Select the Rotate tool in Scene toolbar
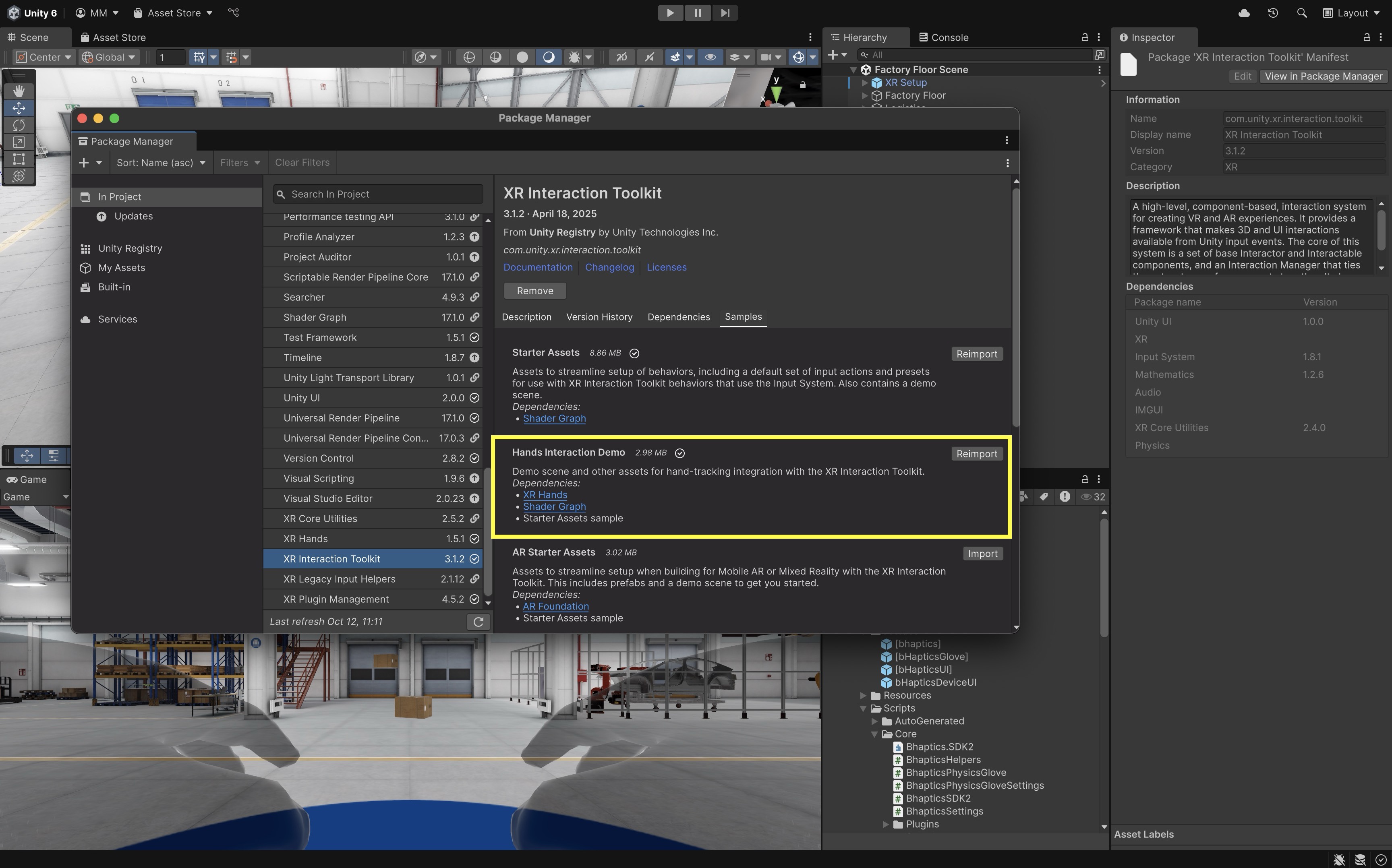Screen dimensions: 1392x868 click(19, 125)
